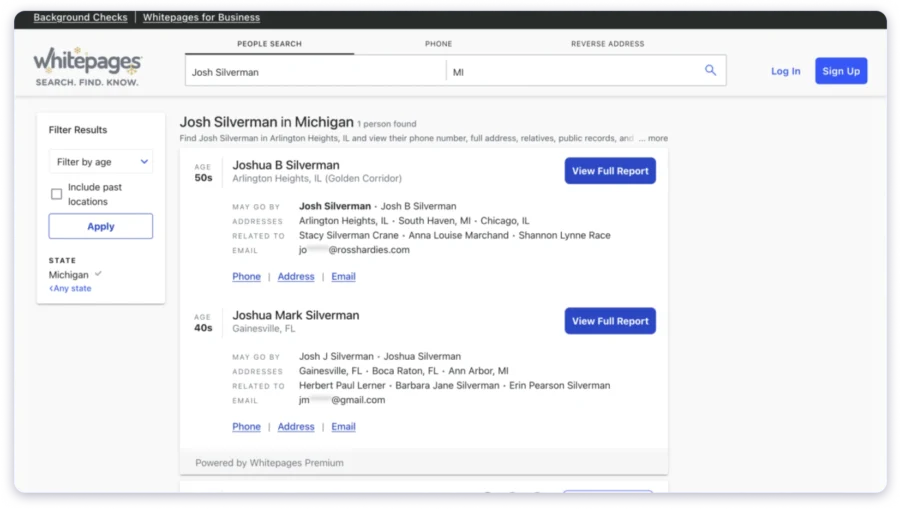Click Arlington Heights, IL (Golden Corridor) location
The width and height of the screenshot is (900, 509).
(x=317, y=178)
